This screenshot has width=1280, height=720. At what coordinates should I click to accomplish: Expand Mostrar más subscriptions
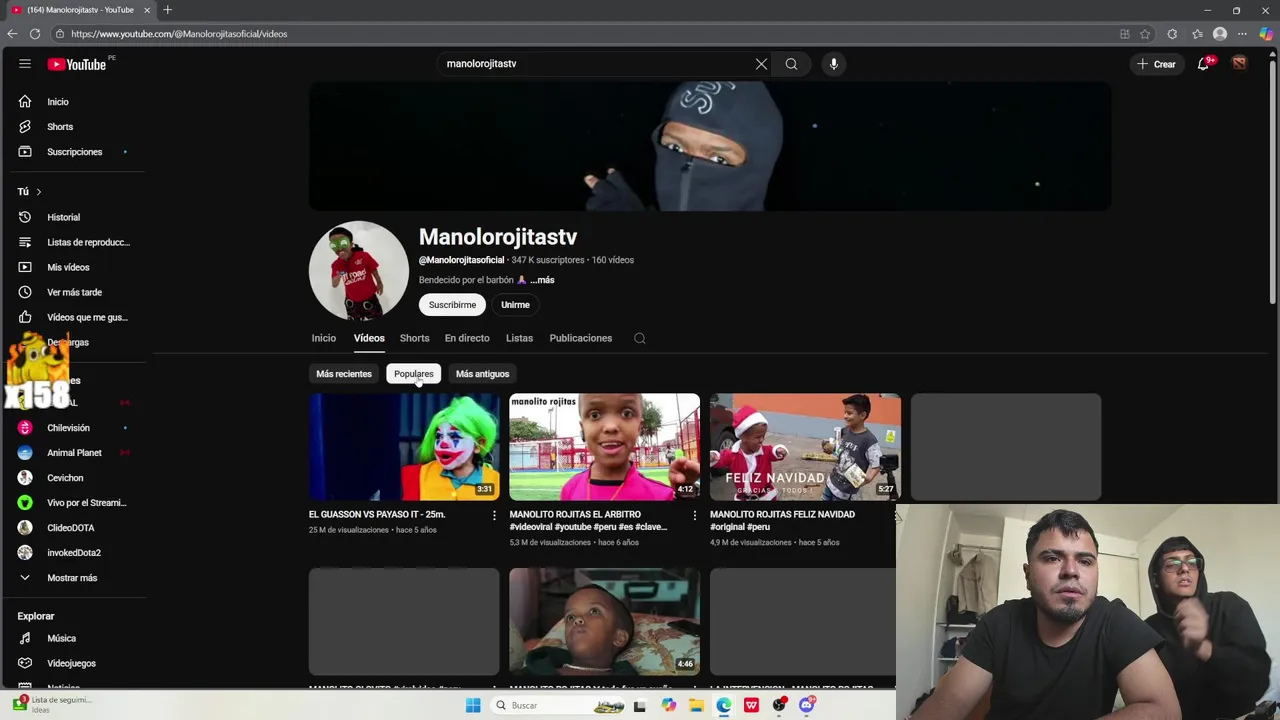pos(72,578)
